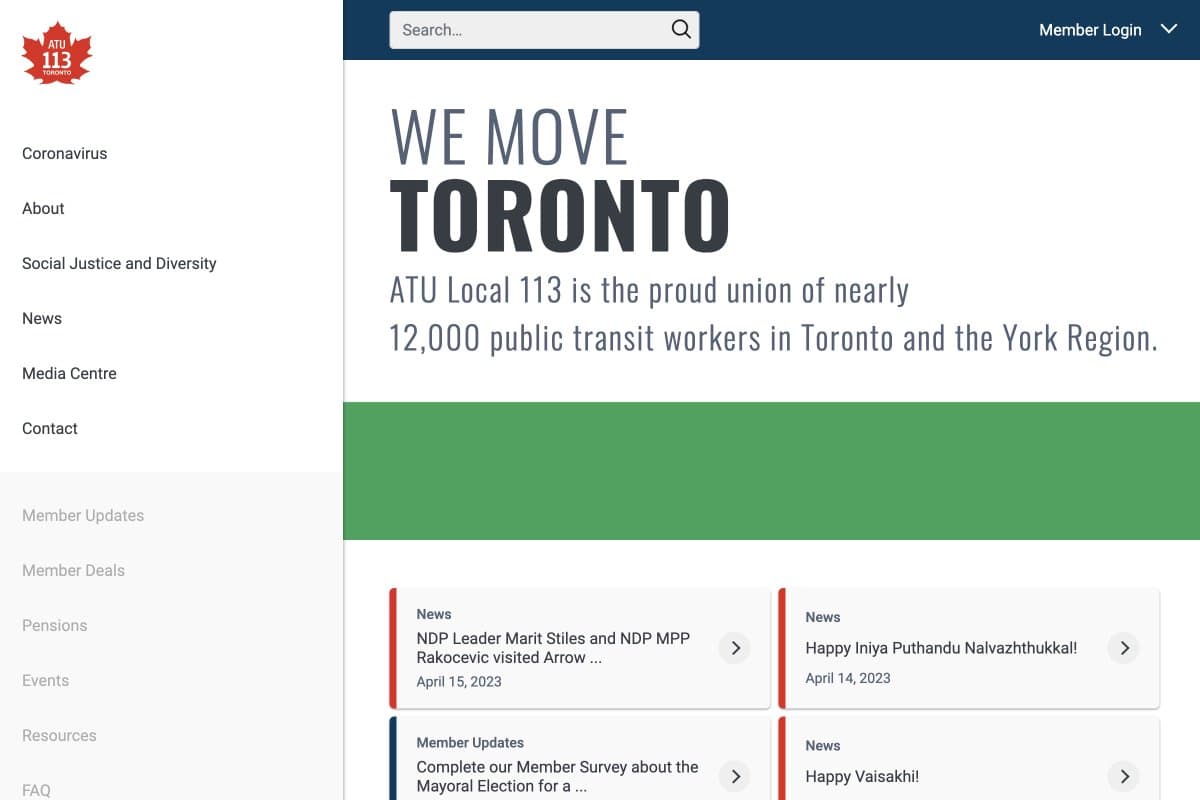Visit the Member Deals link
This screenshot has height=800, width=1200.
[x=73, y=571]
